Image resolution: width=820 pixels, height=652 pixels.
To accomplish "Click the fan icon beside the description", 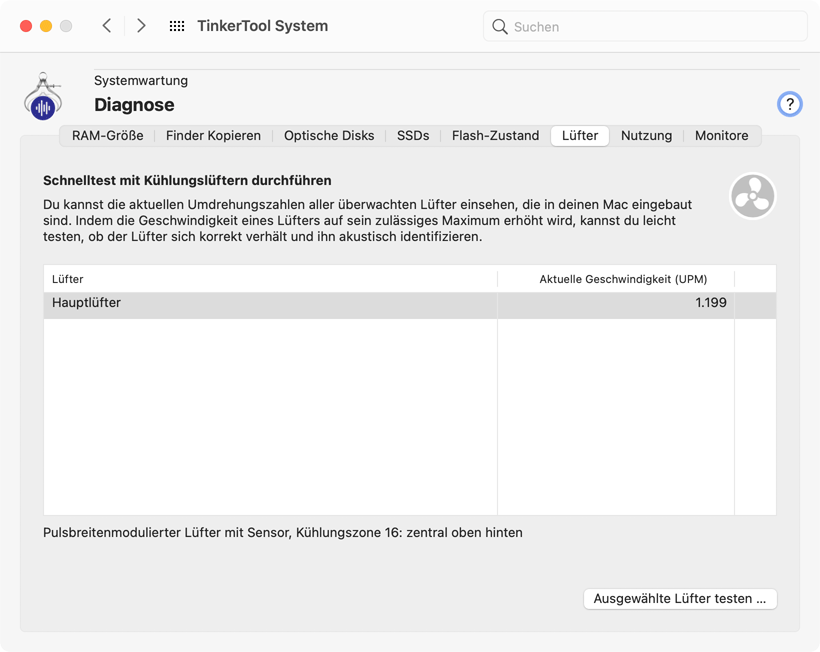I will [753, 196].
